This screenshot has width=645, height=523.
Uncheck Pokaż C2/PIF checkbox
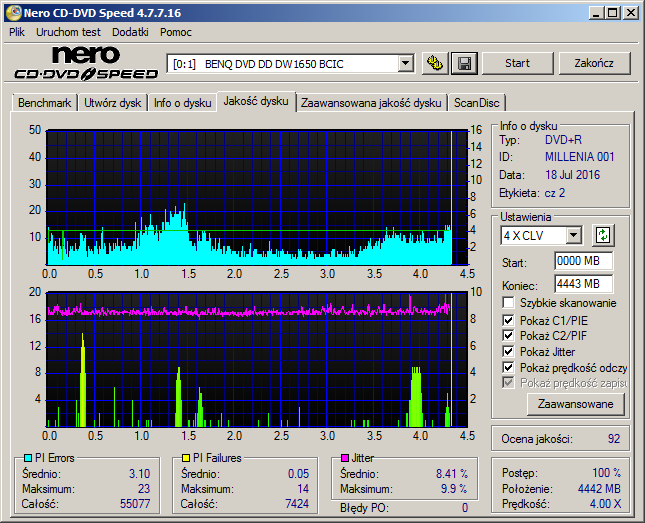[x=508, y=335]
